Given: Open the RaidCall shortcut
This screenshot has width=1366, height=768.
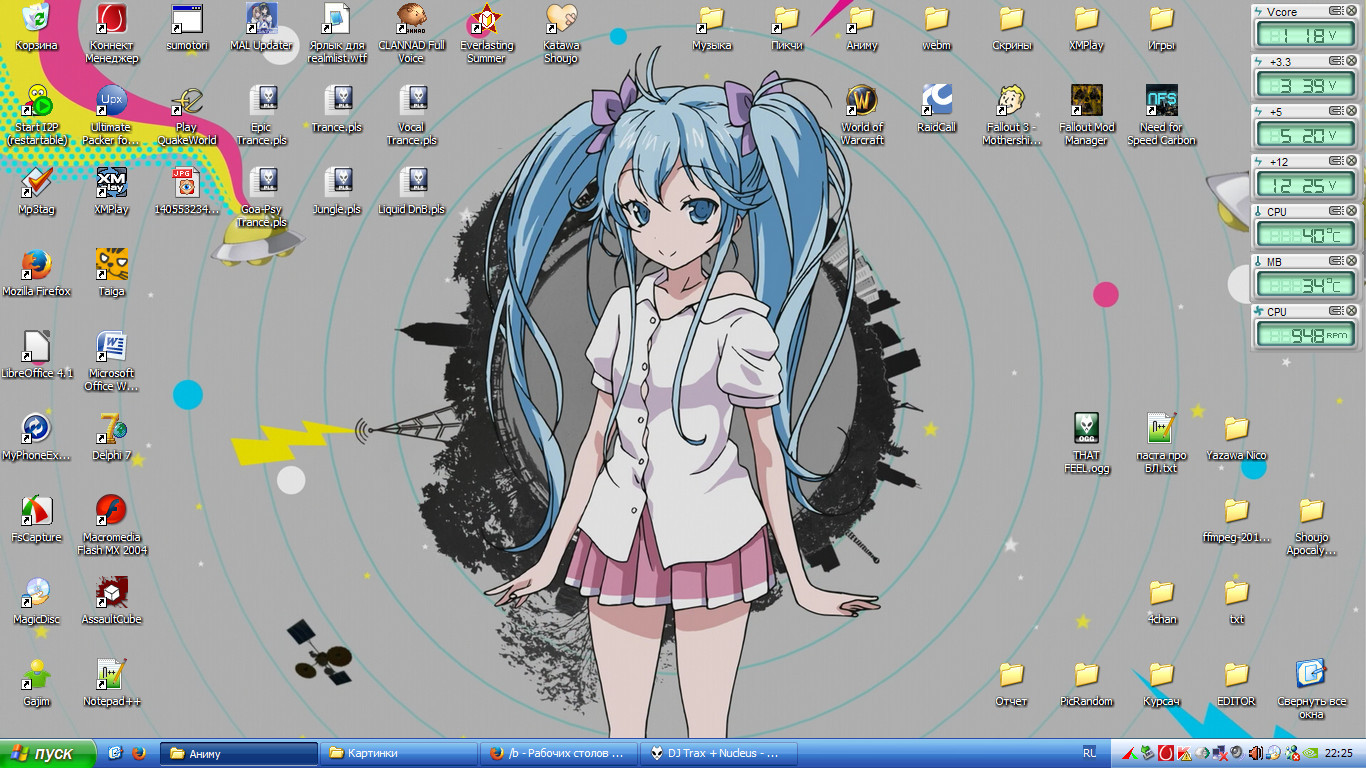Looking at the screenshot, I should [x=937, y=109].
